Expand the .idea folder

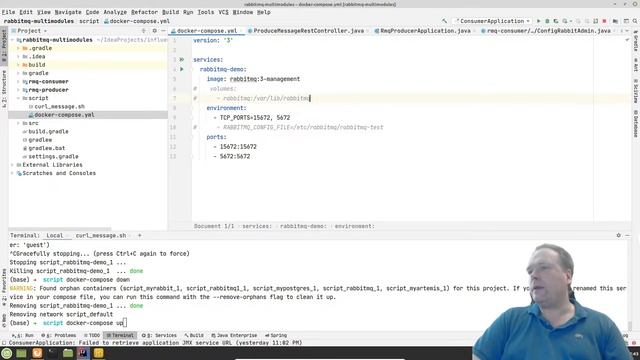pos(18,56)
